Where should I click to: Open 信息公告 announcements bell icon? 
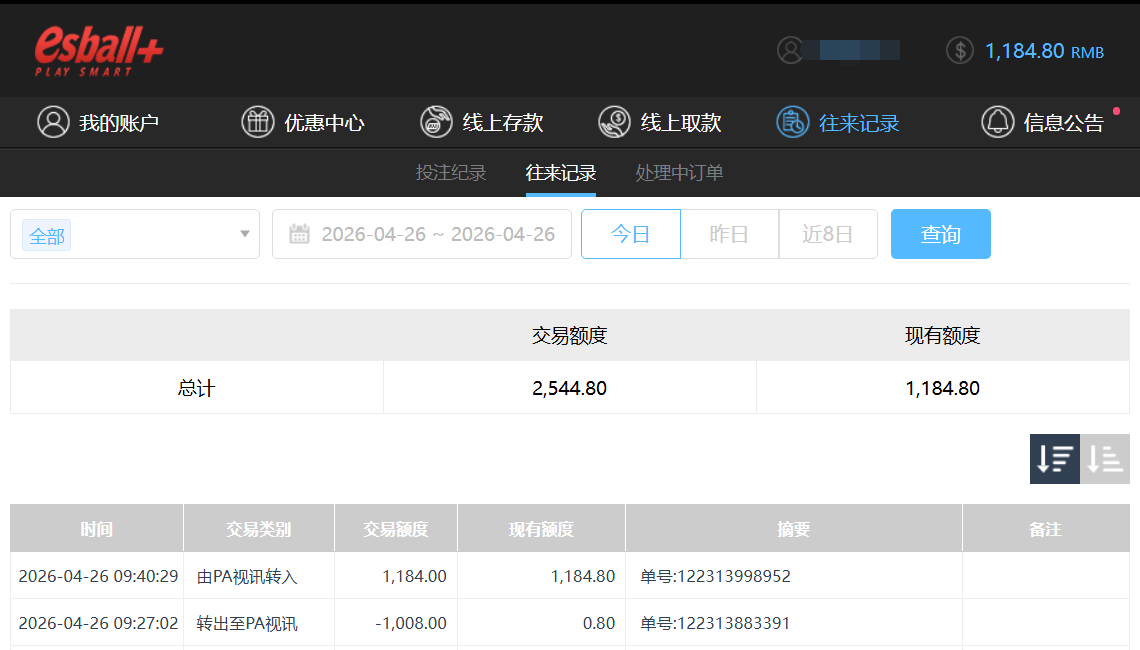pos(997,122)
